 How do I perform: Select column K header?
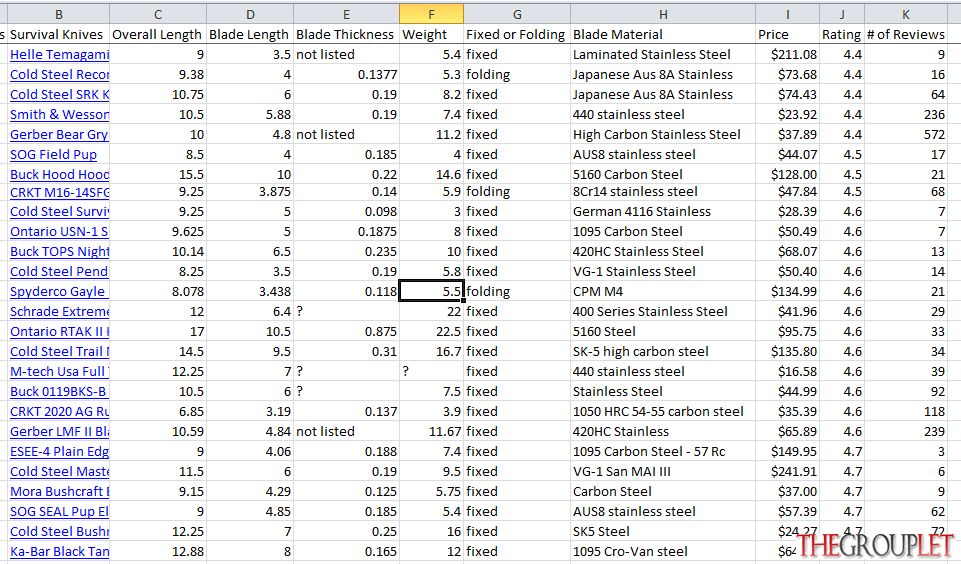tap(906, 14)
